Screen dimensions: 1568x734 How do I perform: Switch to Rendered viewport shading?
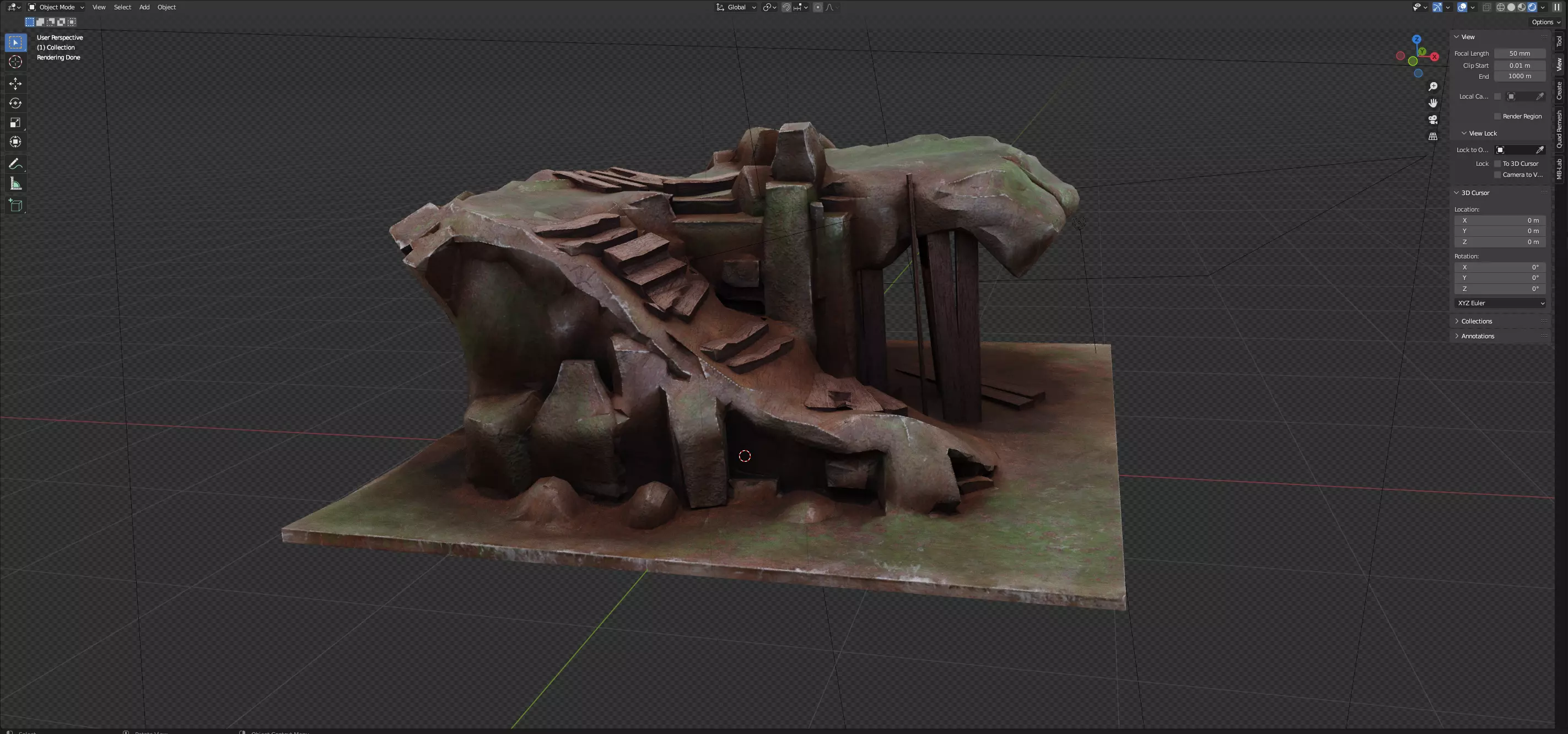click(x=1532, y=7)
